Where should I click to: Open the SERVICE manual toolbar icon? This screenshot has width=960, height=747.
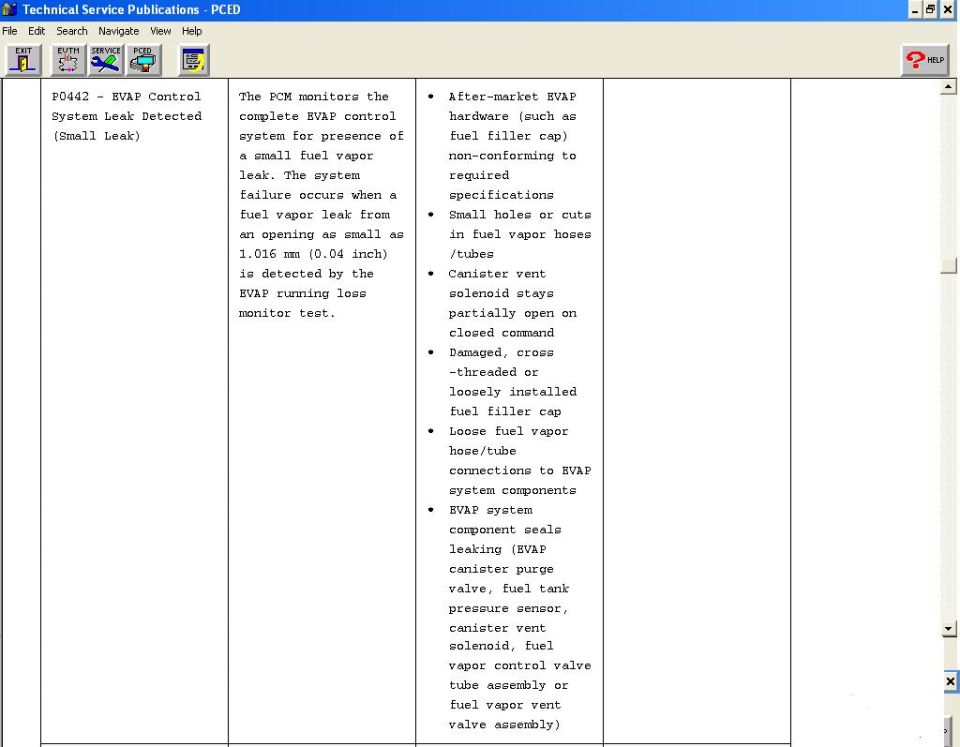(x=105, y=60)
